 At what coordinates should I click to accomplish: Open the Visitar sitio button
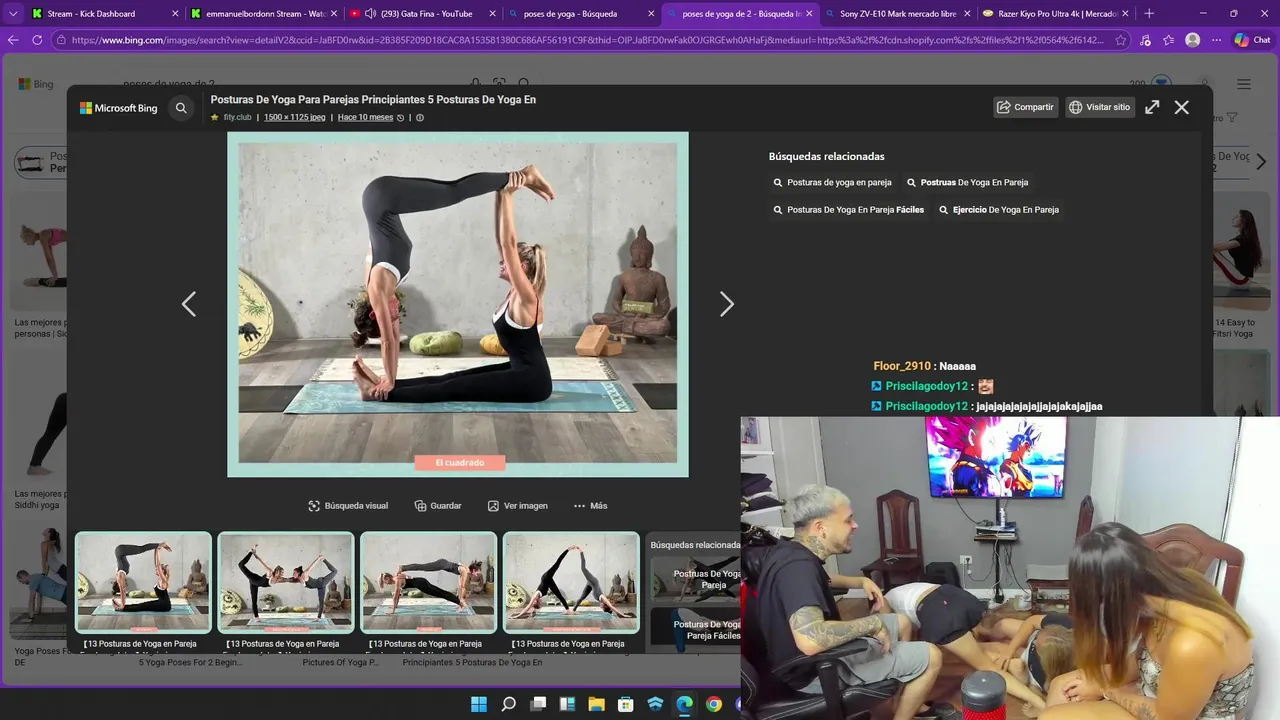1100,107
